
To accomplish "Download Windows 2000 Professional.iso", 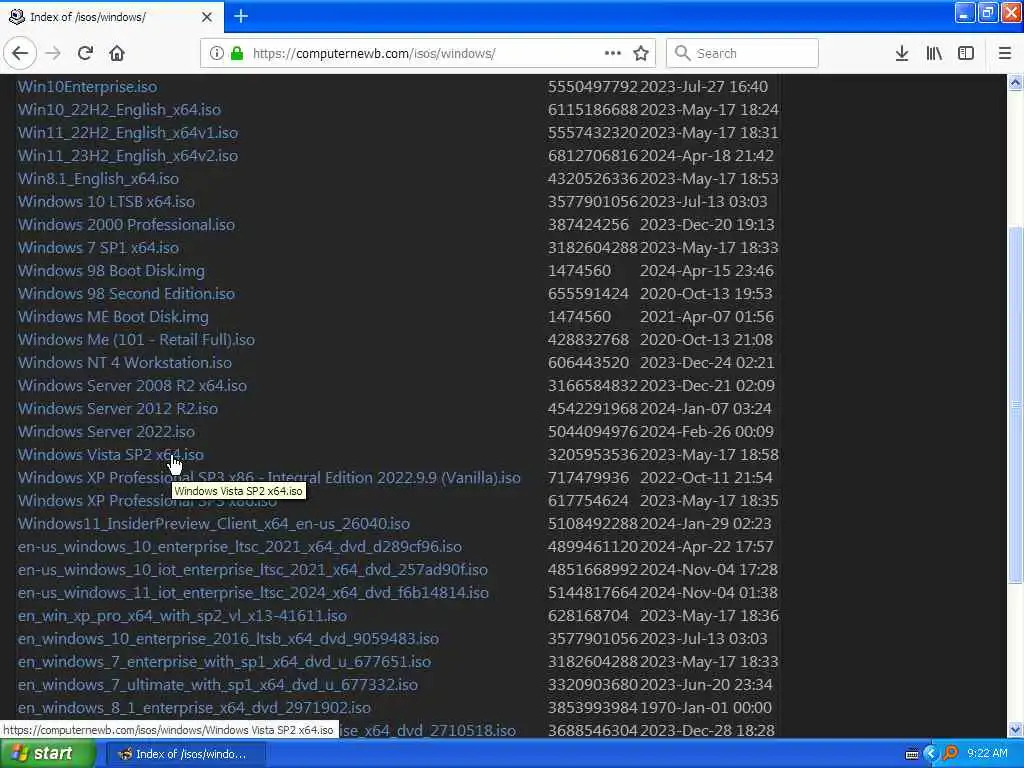I will (x=126, y=225).
